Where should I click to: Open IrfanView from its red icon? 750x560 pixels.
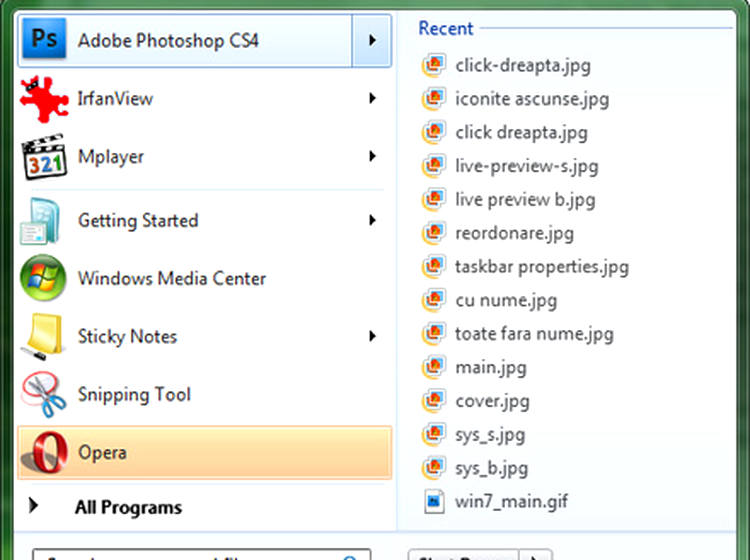pyautogui.click(x=43, y=99)
